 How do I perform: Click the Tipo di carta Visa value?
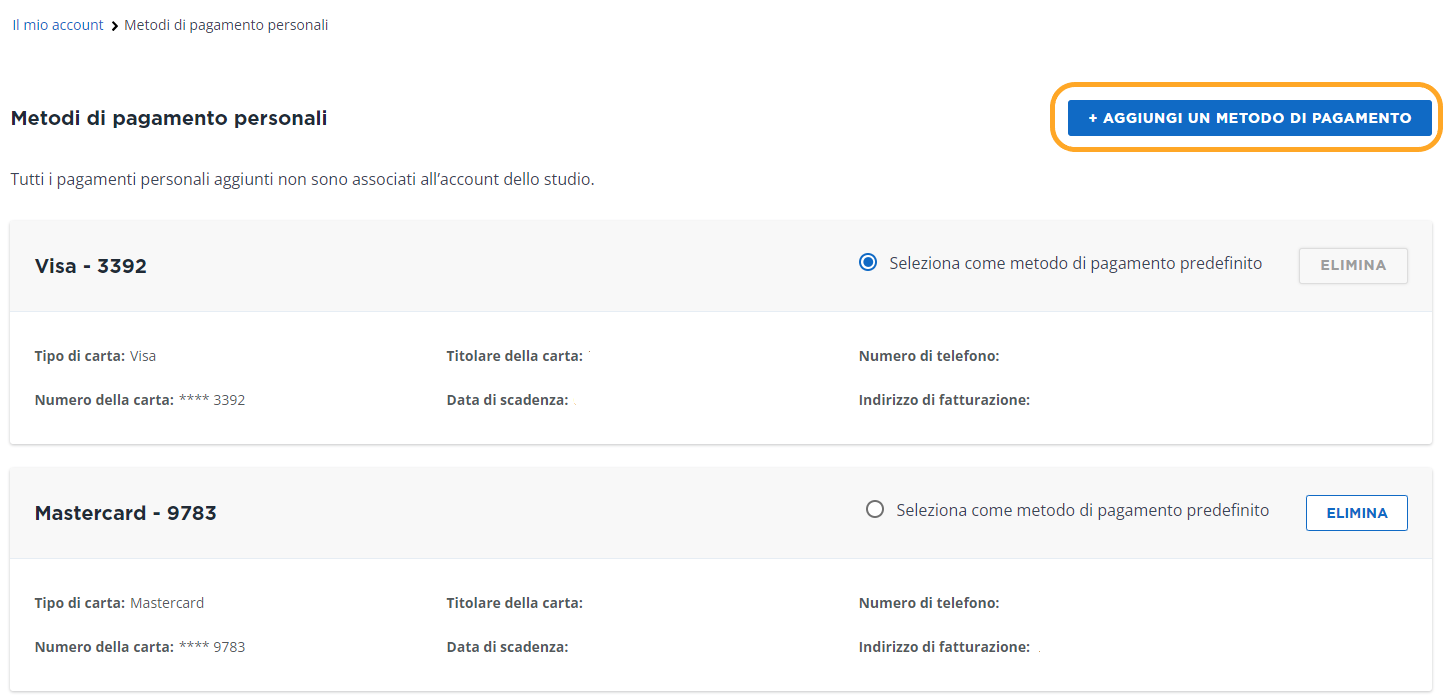point(143,356)
